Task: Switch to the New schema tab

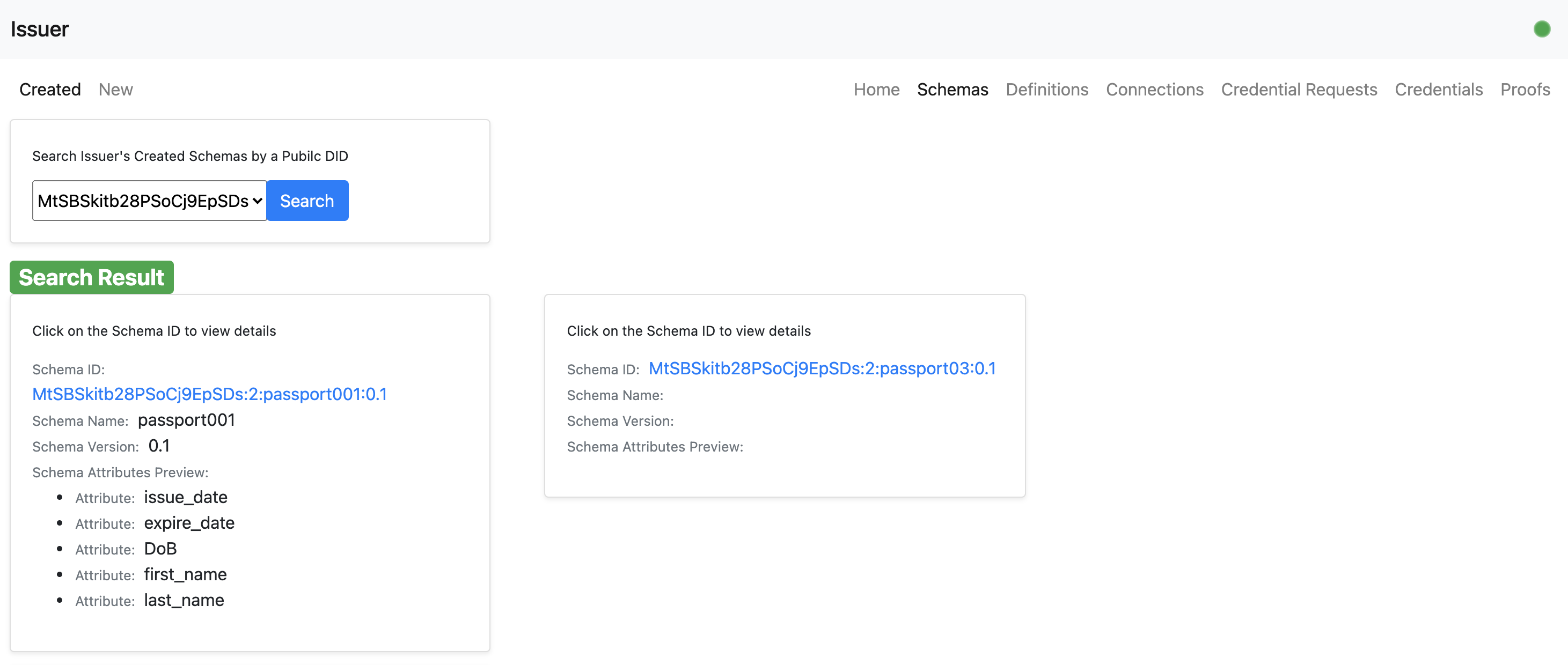Action: click(x=116, y=90)
